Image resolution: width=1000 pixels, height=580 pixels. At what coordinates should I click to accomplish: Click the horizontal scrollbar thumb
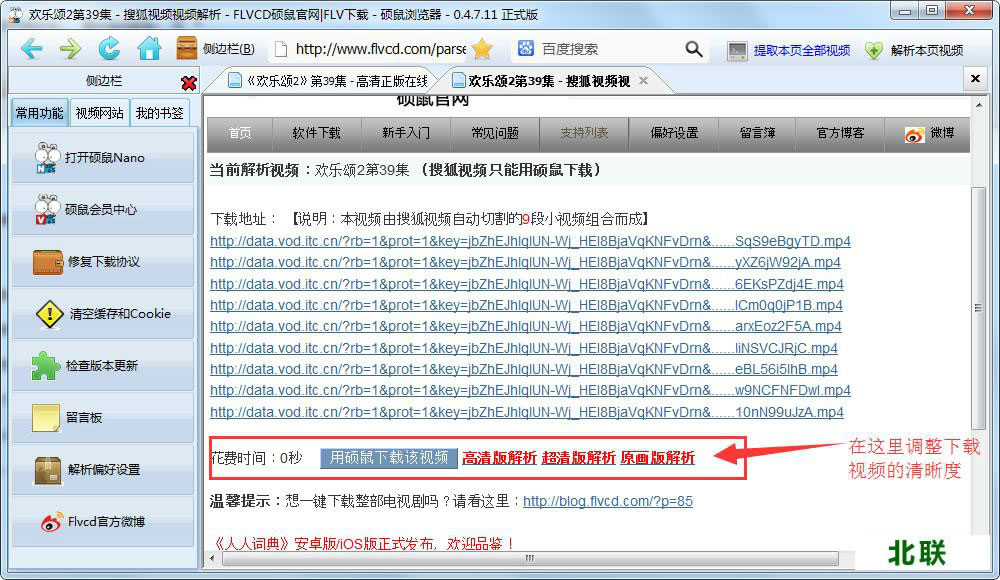tap(530, 558)
